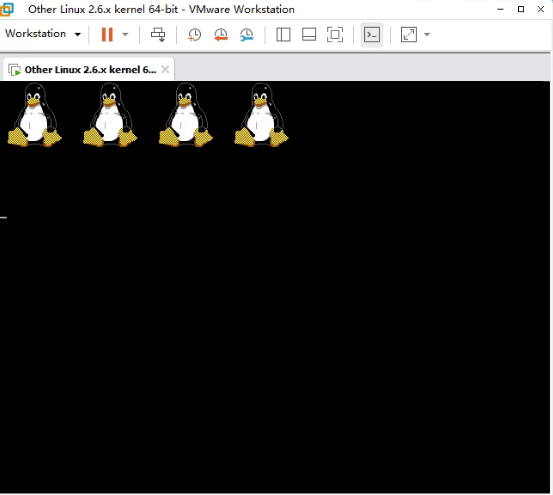The height and width of the screenshot is (495, 553).
Task: Maximize the VMware Workstation window
Action: (521, 9)
